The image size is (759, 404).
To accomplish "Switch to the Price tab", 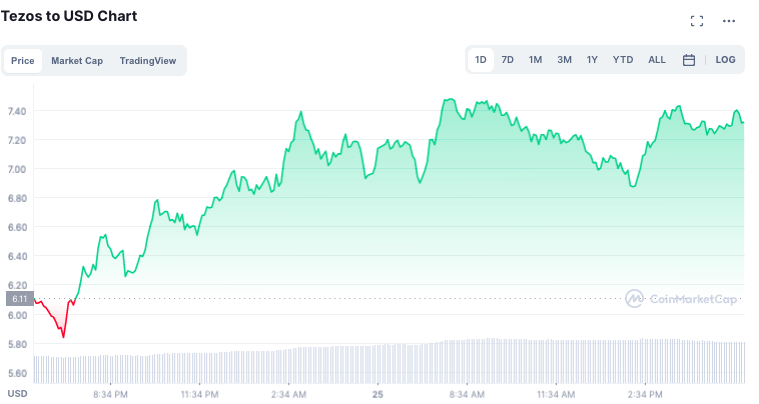I will tap(22, 61).
